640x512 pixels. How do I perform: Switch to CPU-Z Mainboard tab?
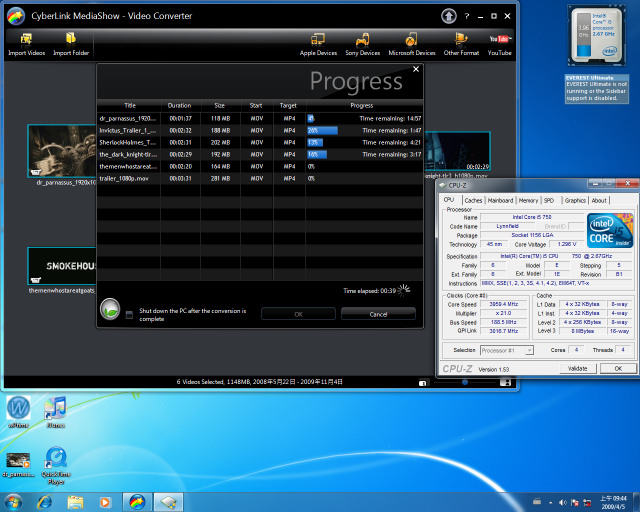click(500, 200)
